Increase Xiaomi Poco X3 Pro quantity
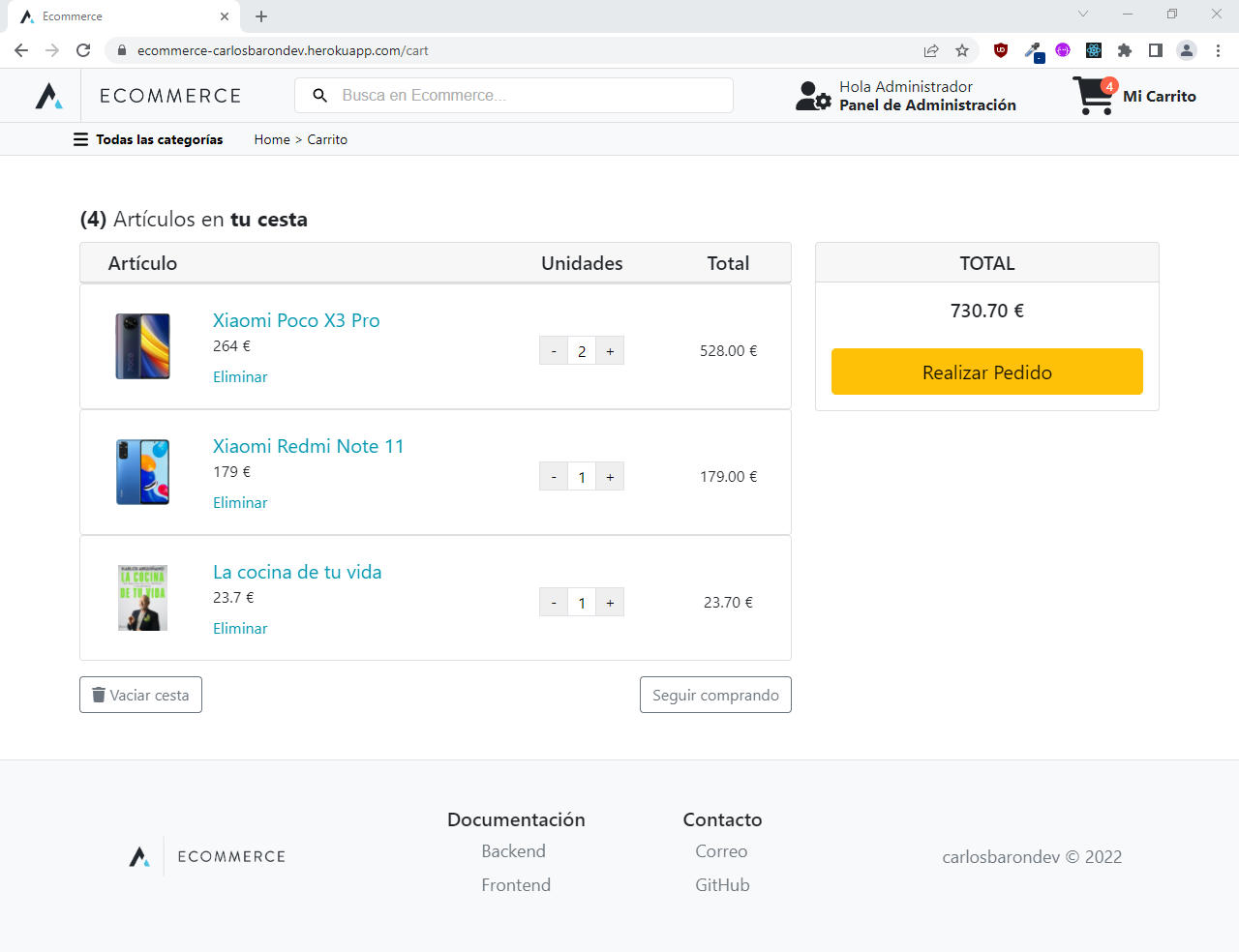Image resolution: width=1239 pixels, height=952 pixels. point(610,351)
